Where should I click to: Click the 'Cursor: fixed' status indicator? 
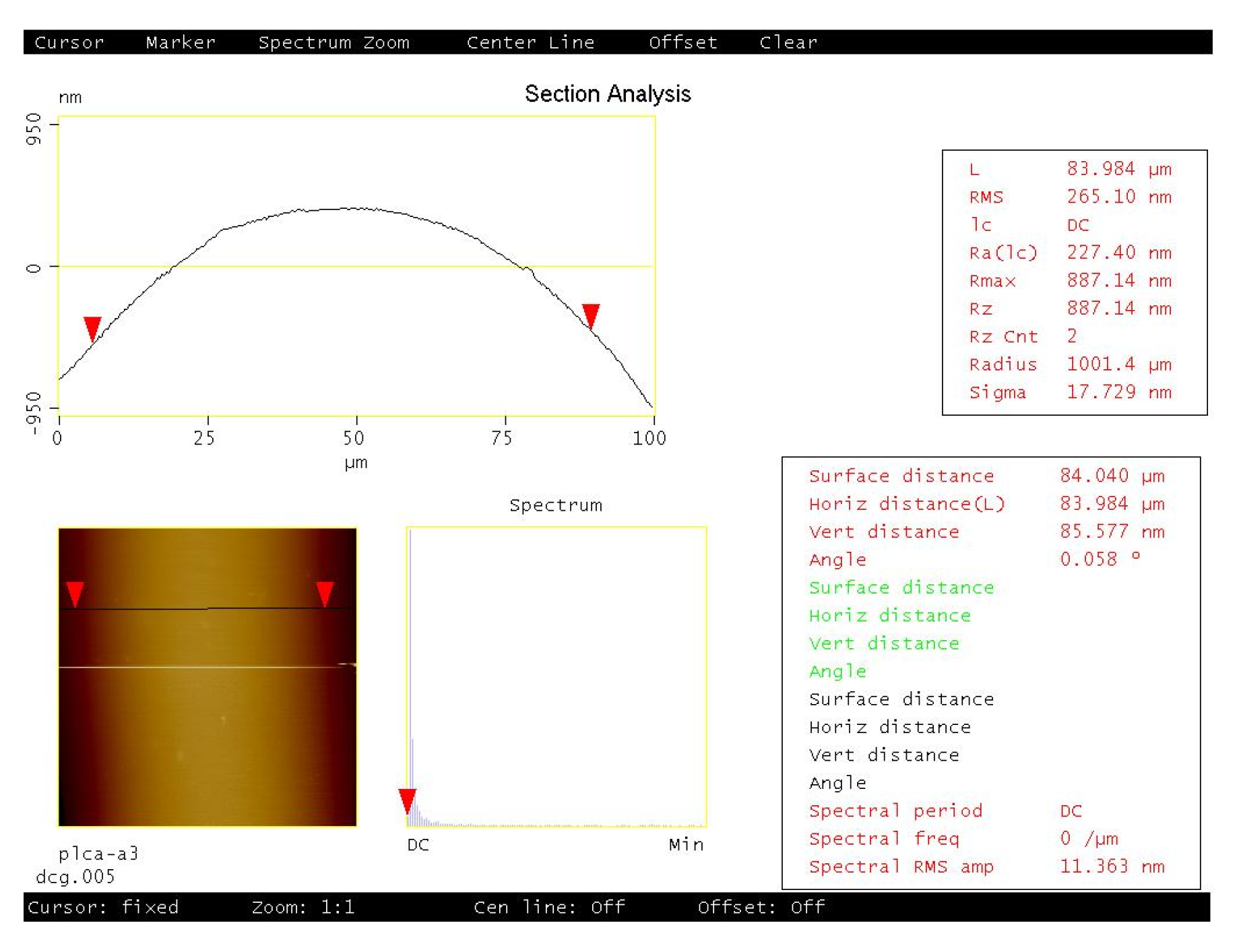[103, 907]
